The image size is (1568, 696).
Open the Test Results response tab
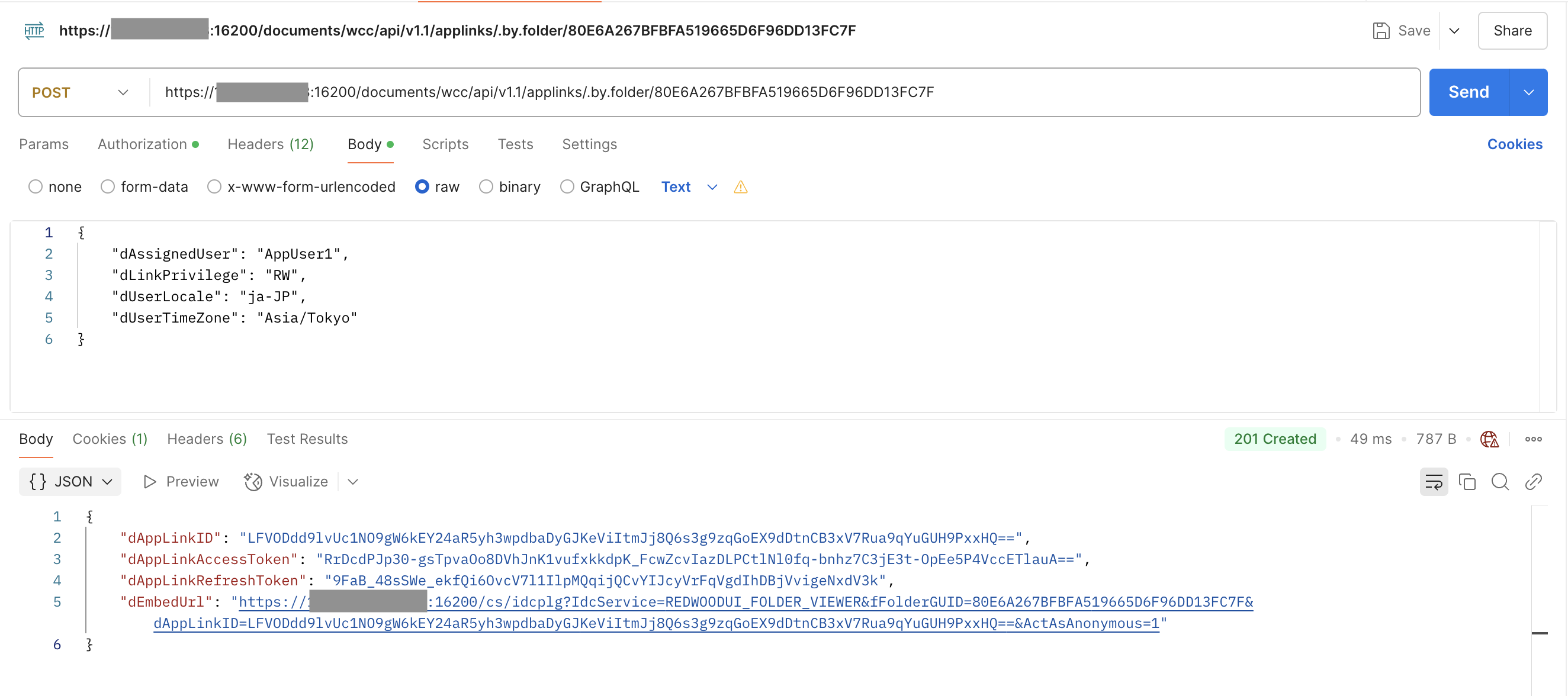point(307,439)
